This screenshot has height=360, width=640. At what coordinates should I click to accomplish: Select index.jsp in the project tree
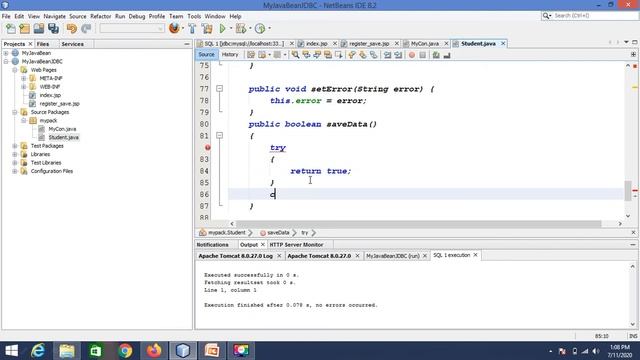(50, 96)
